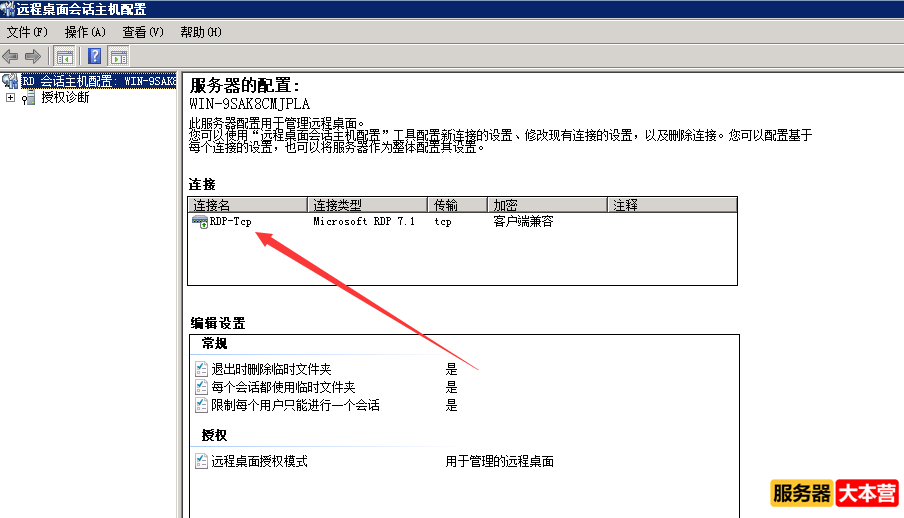Open the 帮助(H) menu
This screenshot has width=904, height=518.
click(x=201, y=32)
